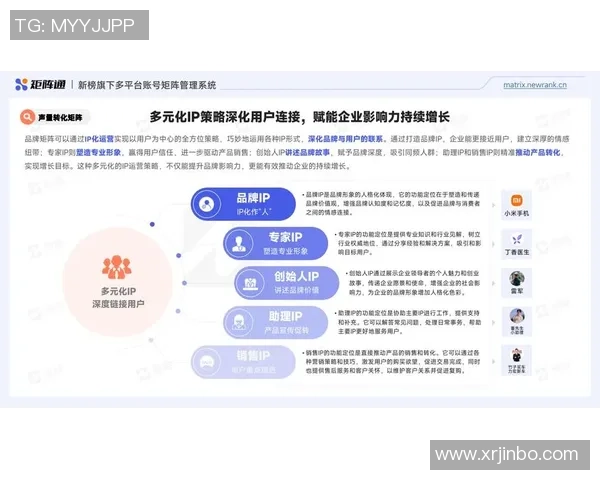Screen dimensions: 600x480
Task: Click the 矩阵通 logo icon
Action: click(21, 85)
